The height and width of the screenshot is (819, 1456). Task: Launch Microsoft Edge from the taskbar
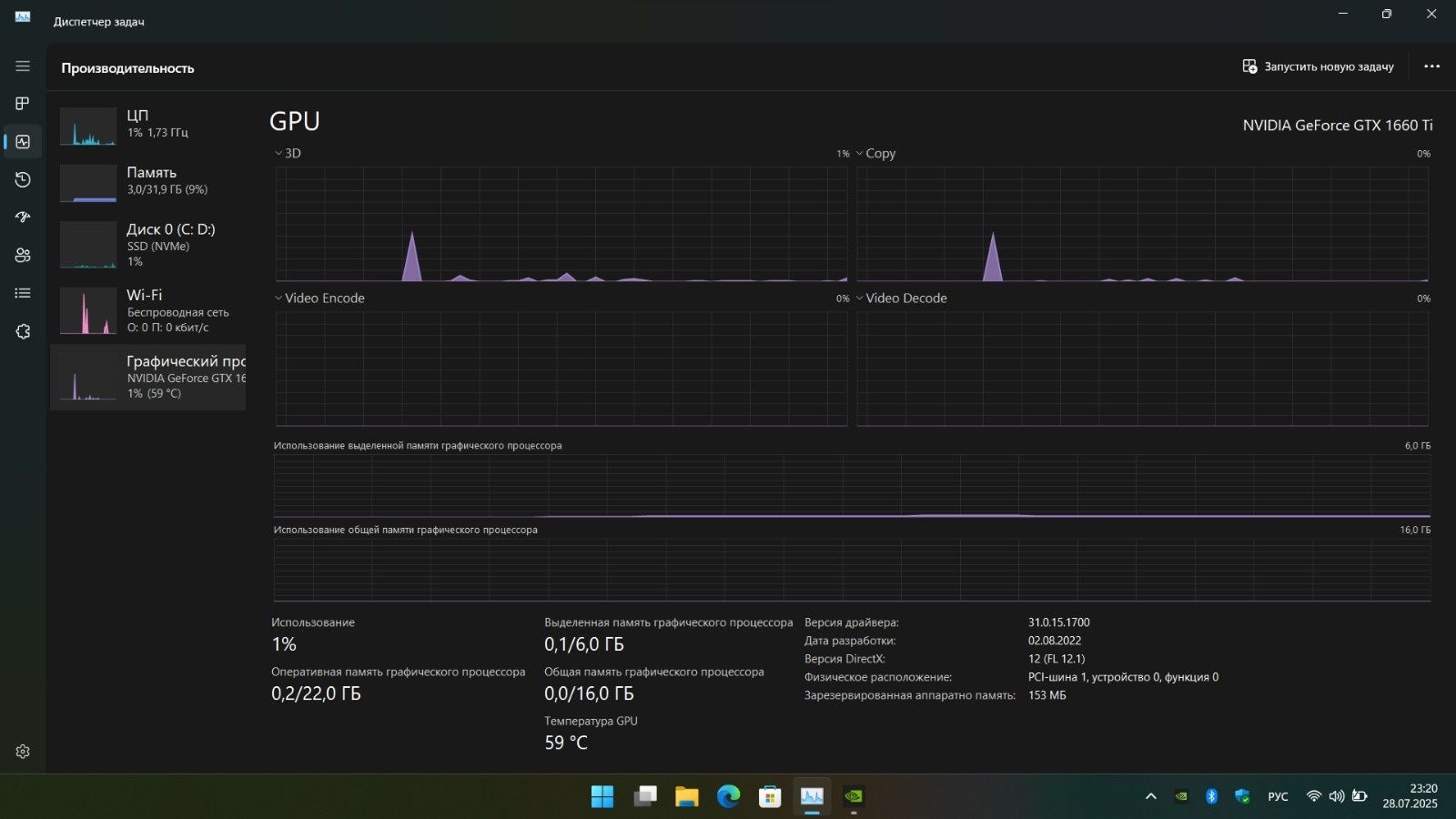click(x=729, y=797)
